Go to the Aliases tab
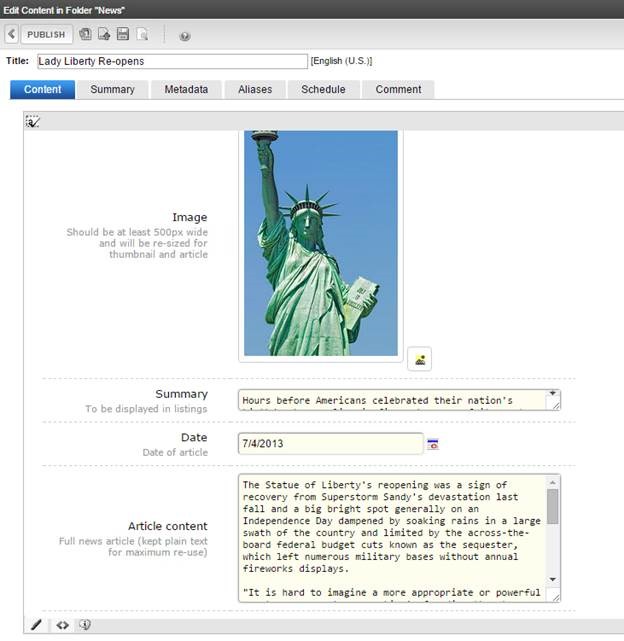 coord(254,89)
